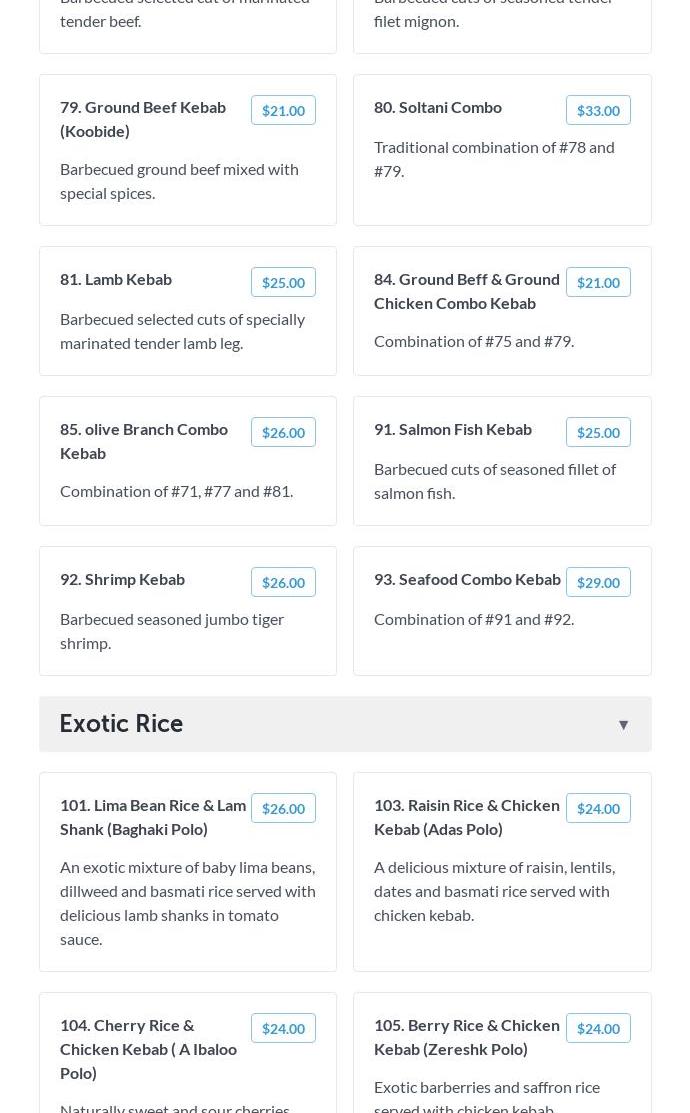Click the Lima Bean Rice description text

coord(187,902)
